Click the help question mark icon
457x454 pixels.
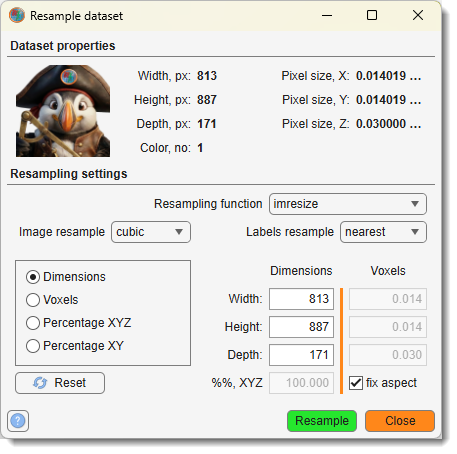[x=18, y=421]
